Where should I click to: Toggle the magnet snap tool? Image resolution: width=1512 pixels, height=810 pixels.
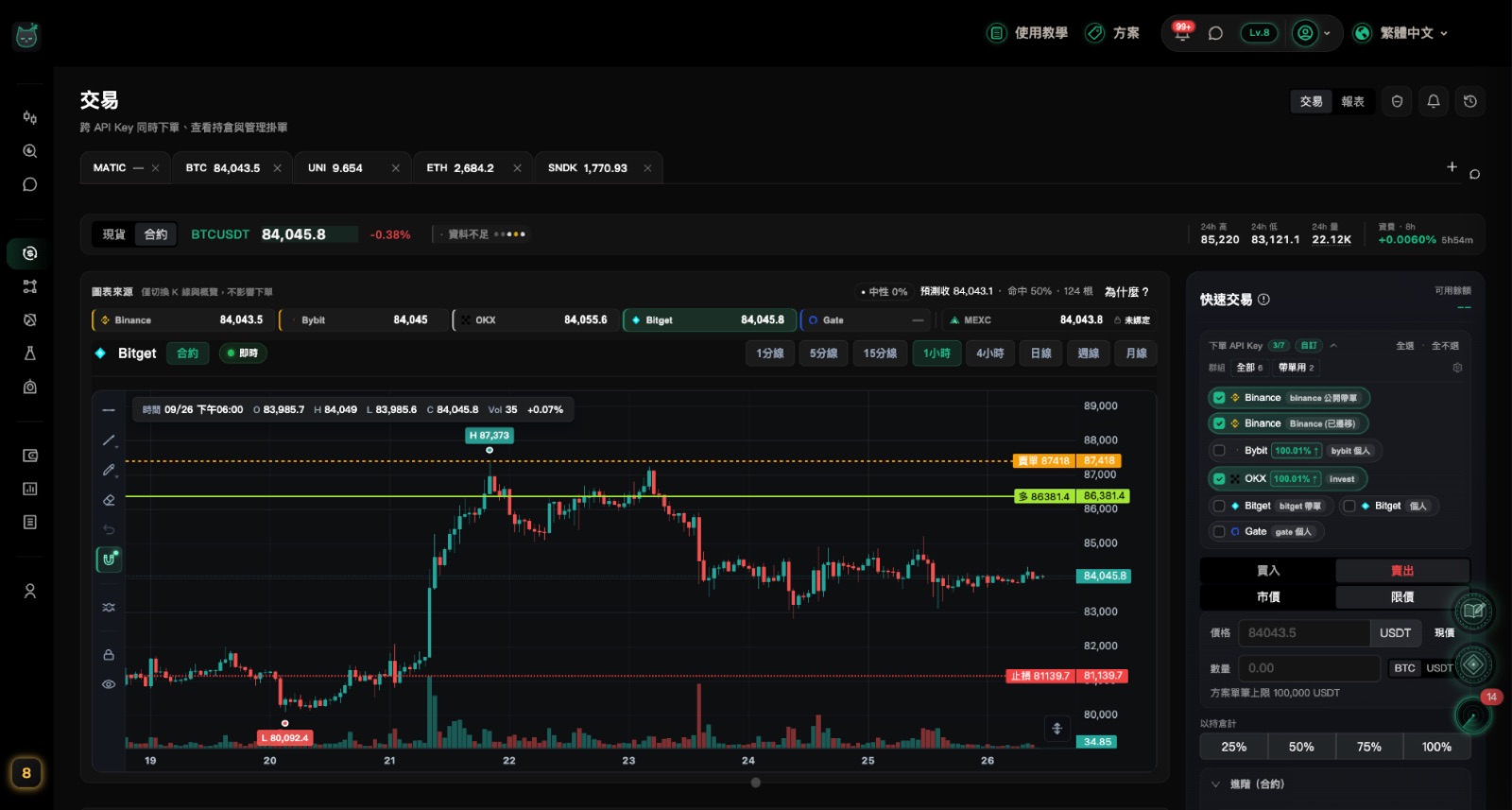coord(109,560)
